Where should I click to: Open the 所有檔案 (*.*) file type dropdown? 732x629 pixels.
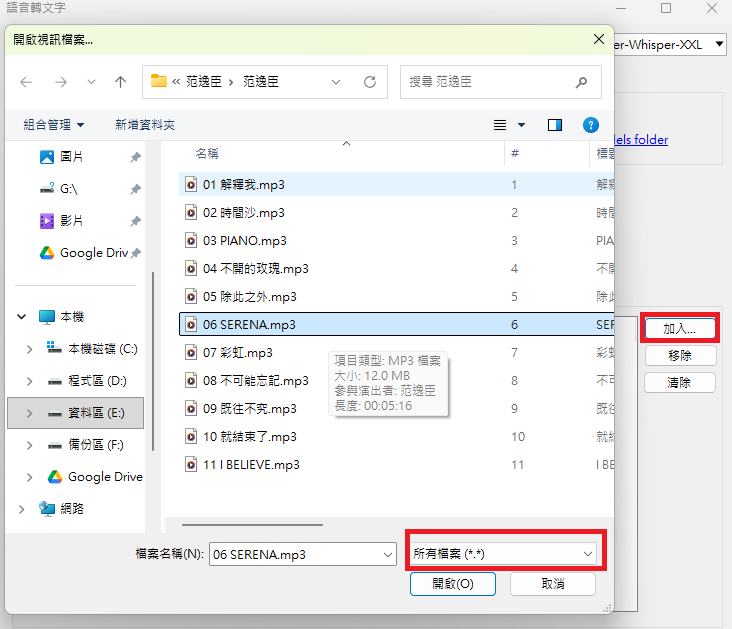503,554
